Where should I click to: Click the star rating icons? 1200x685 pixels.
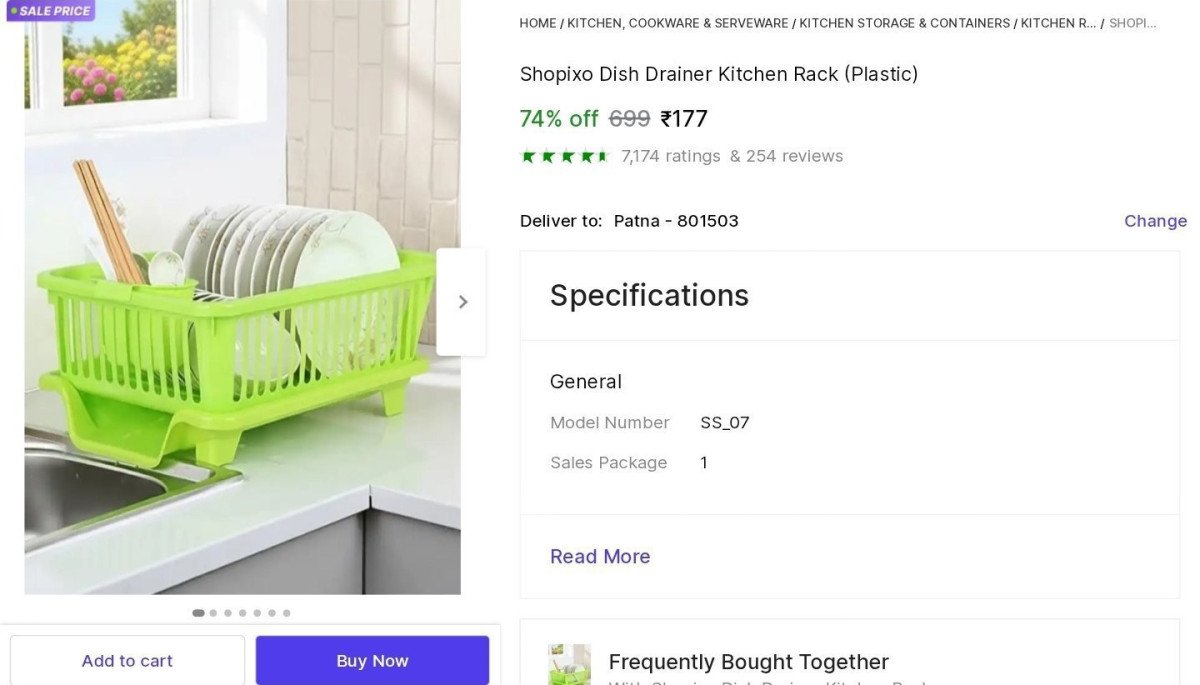pos(565,156)
